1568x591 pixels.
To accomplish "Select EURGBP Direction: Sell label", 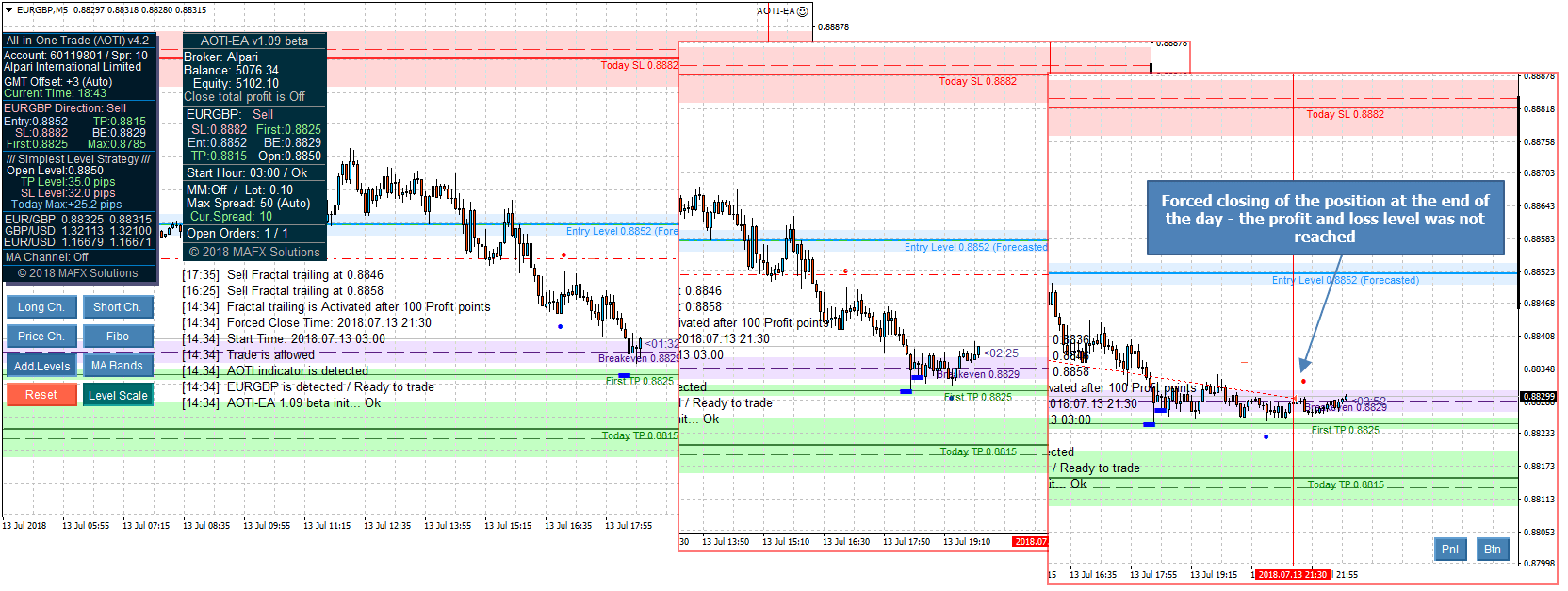I will 65,108.
